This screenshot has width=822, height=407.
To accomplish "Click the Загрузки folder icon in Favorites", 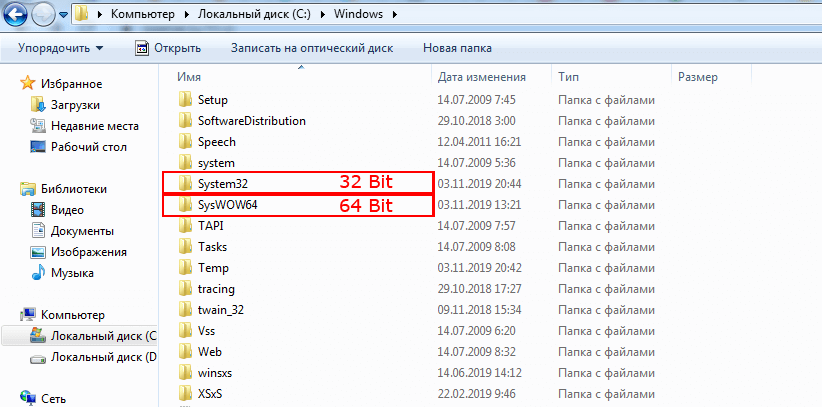I will pyautogui.click(x=38, y=104).
